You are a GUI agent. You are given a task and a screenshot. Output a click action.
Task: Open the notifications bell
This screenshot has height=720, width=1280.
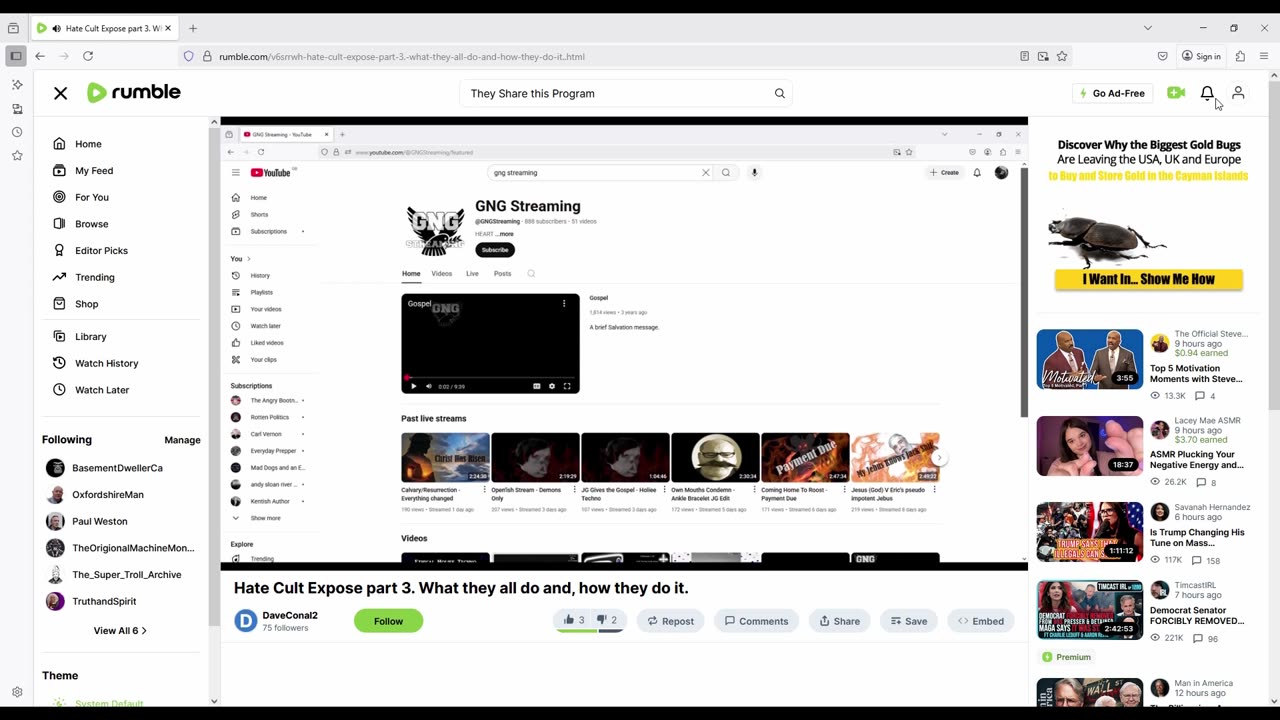tap(1207, 93)
